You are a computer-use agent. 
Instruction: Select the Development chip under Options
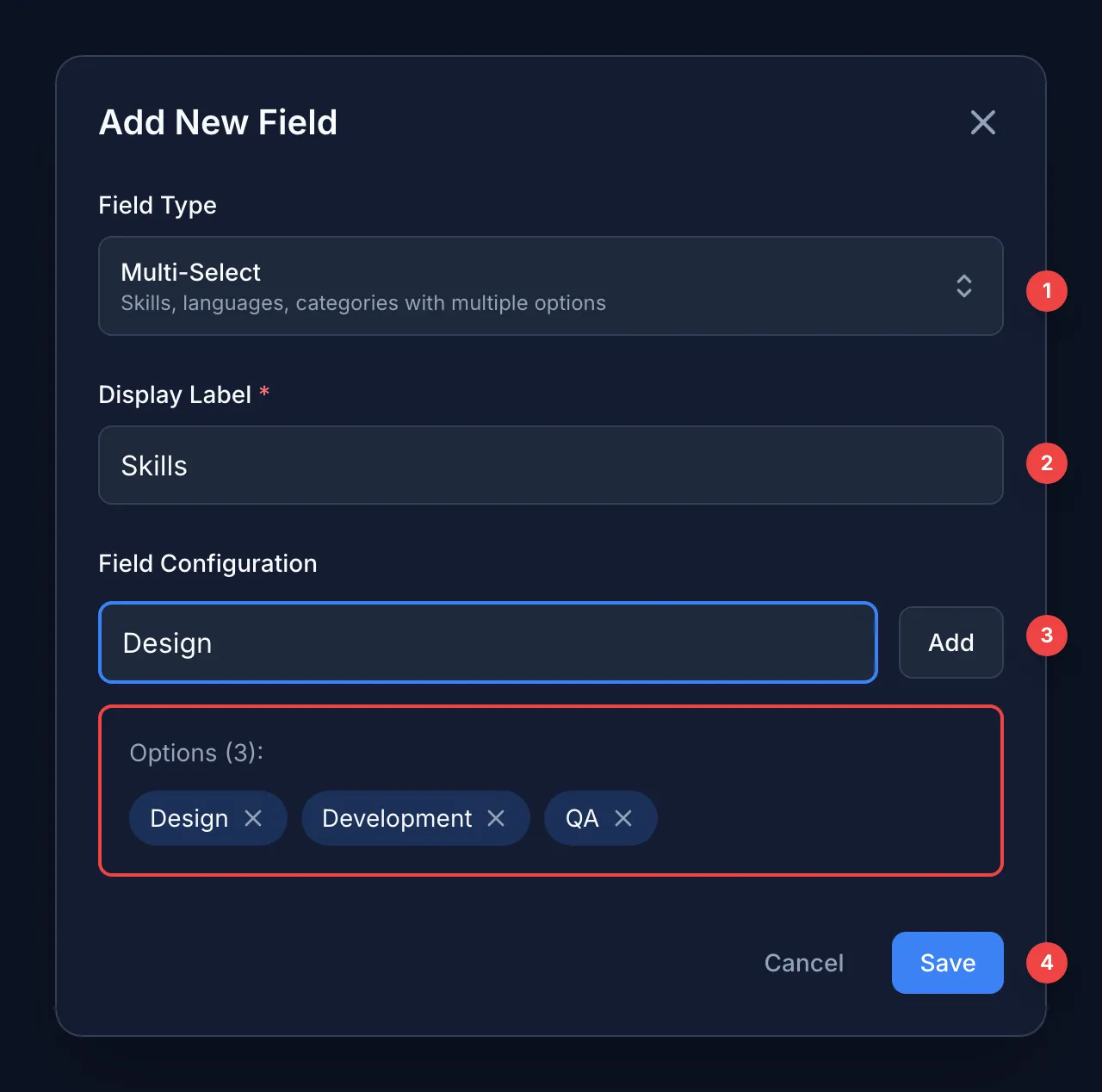[396, 818]
